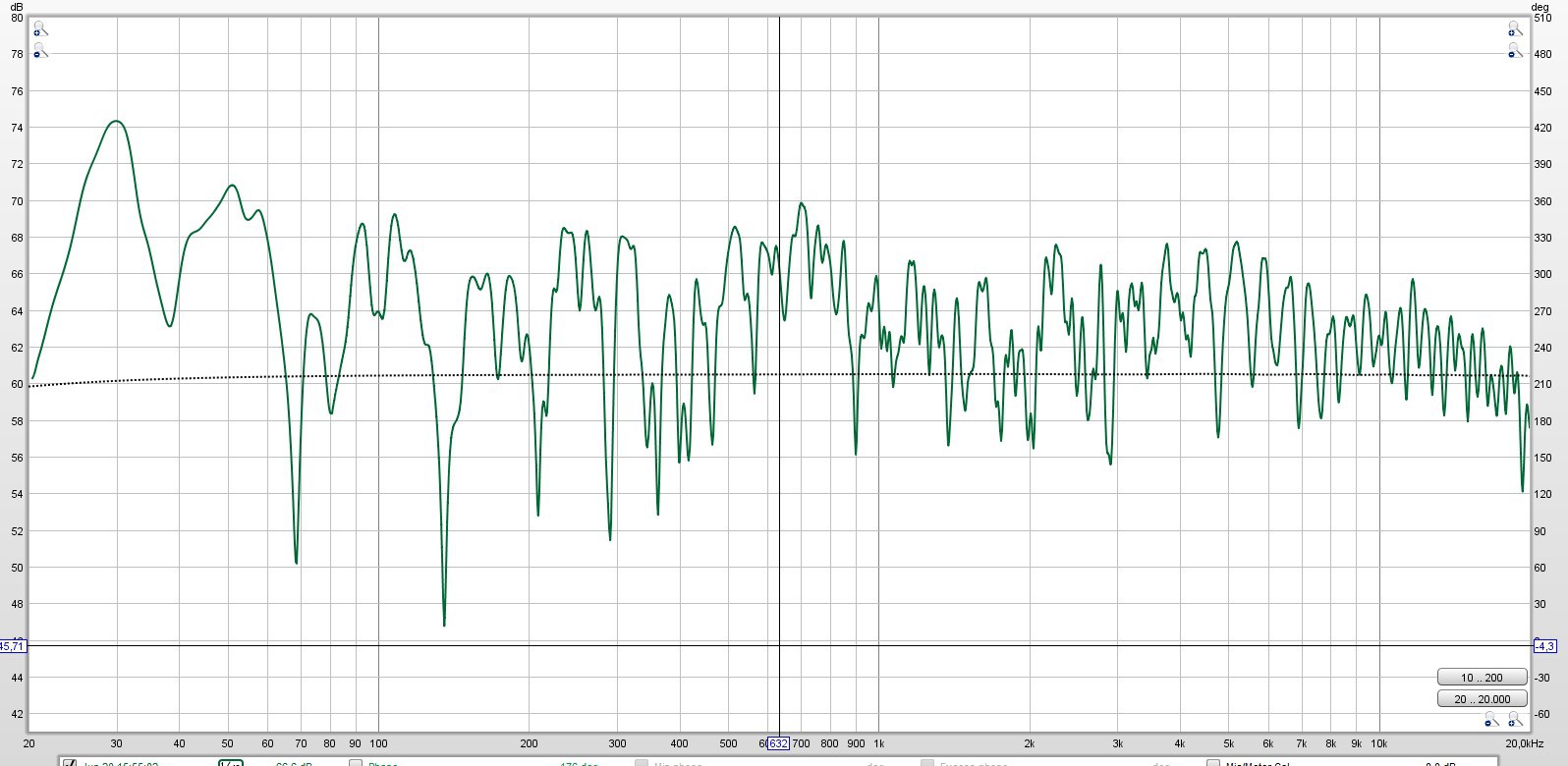Screen dimensions: 1568x766
Task: Toggle the Mic/Meter Cal trace checkbox
Action: 1212,763
